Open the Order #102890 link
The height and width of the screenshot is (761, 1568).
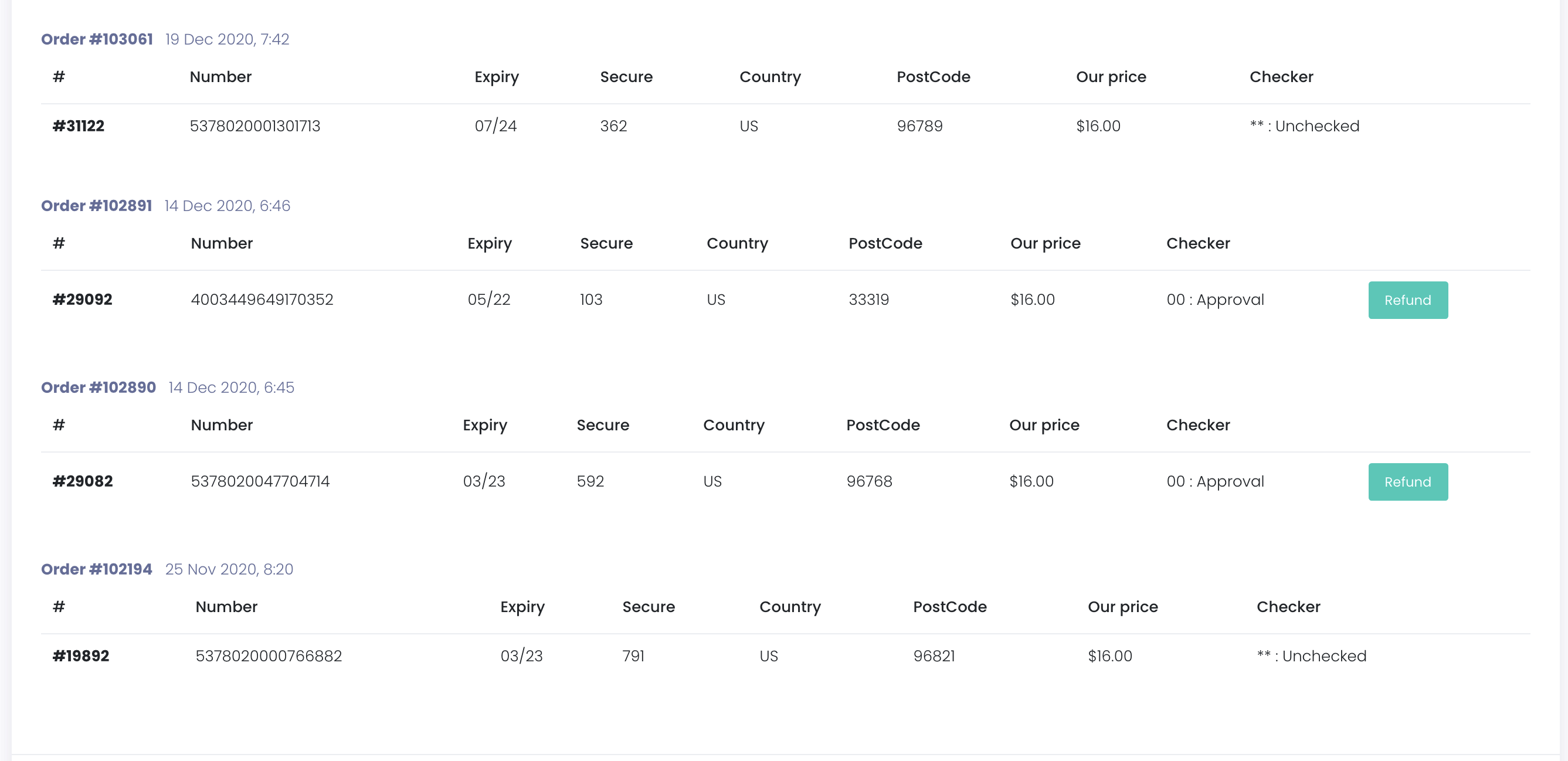coord(99,388)
